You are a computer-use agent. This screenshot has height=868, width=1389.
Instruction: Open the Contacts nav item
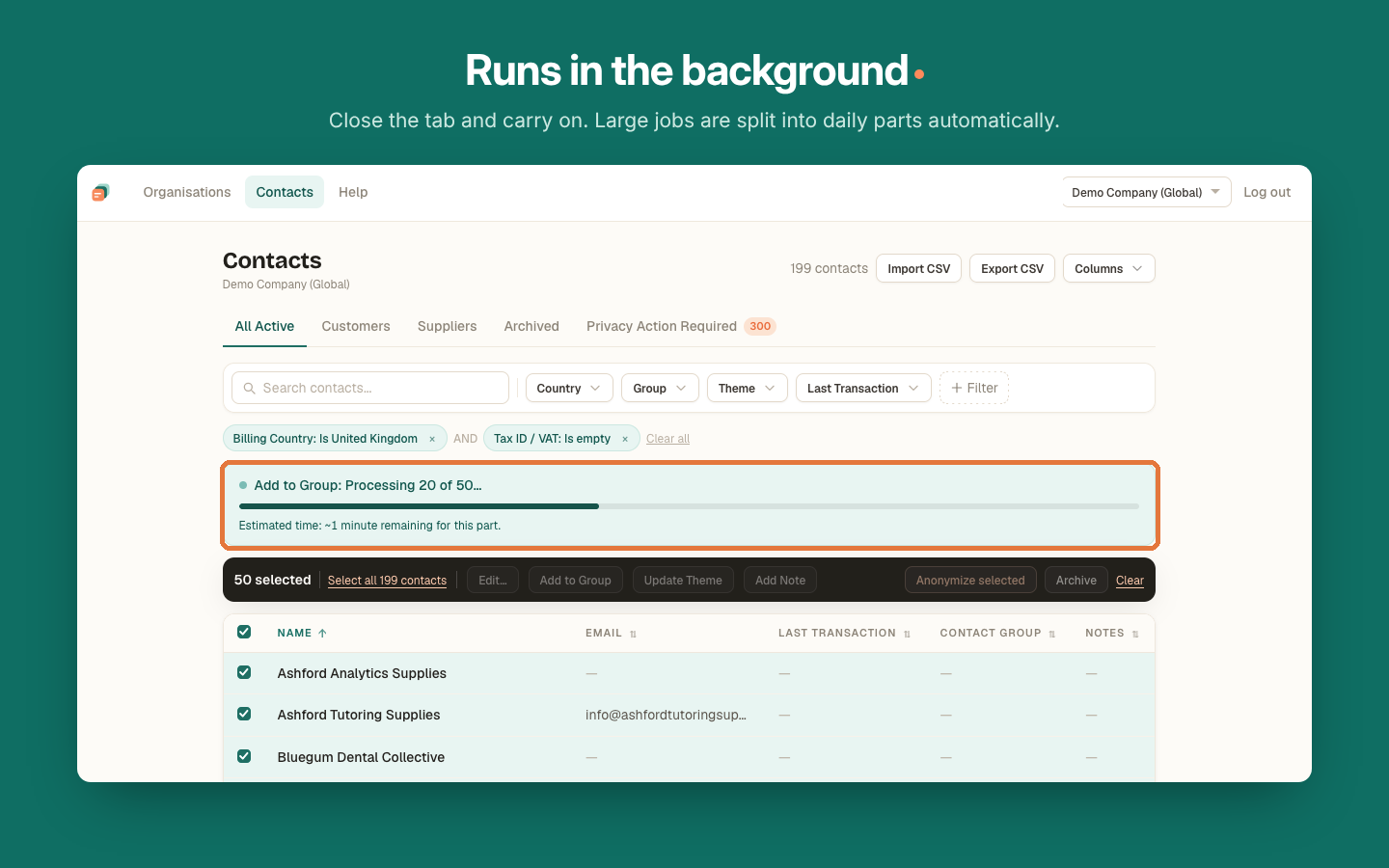click(x=285, y=192)
